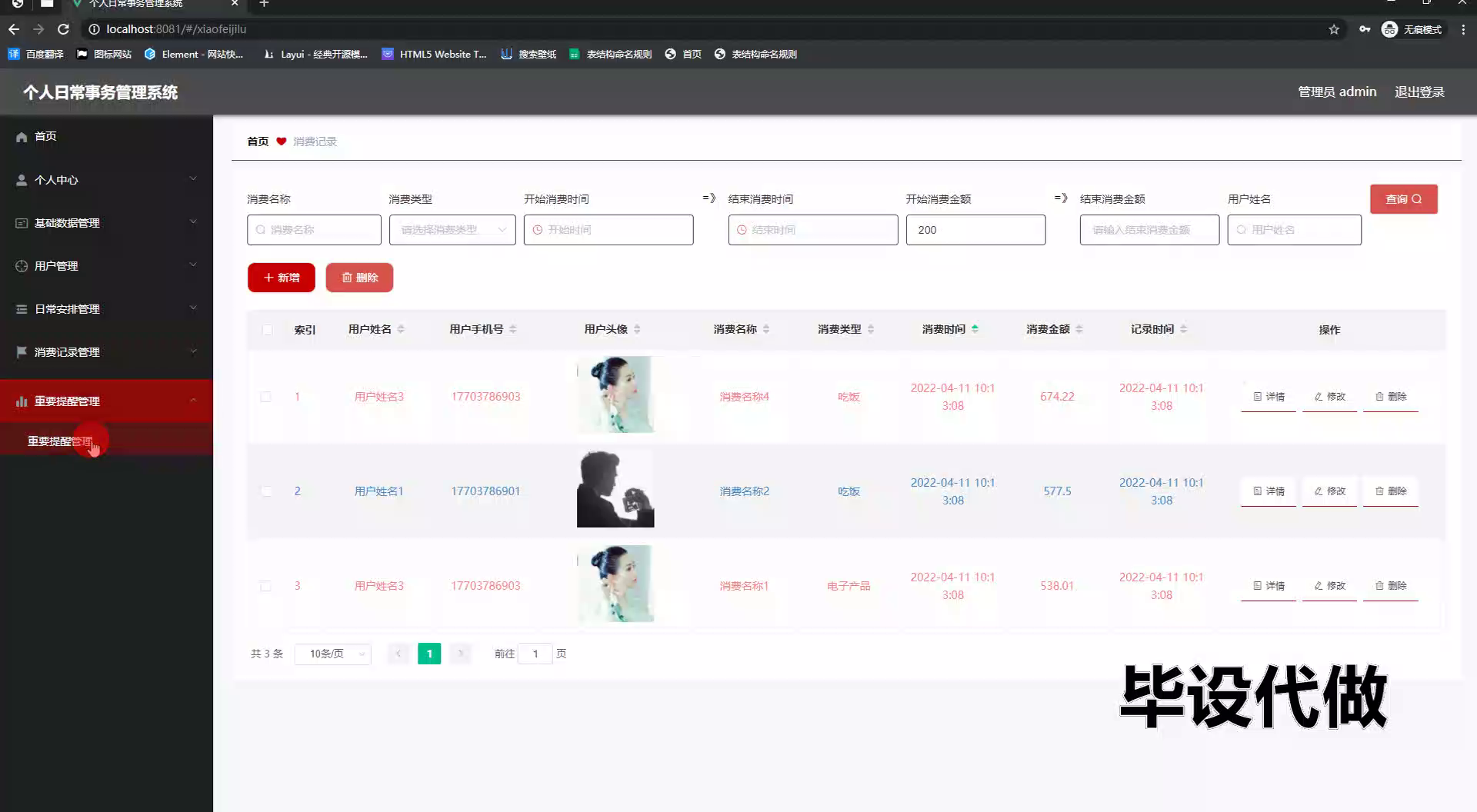Reload the page with the refresh icon

pyautogui.click(x=64, y=29)
